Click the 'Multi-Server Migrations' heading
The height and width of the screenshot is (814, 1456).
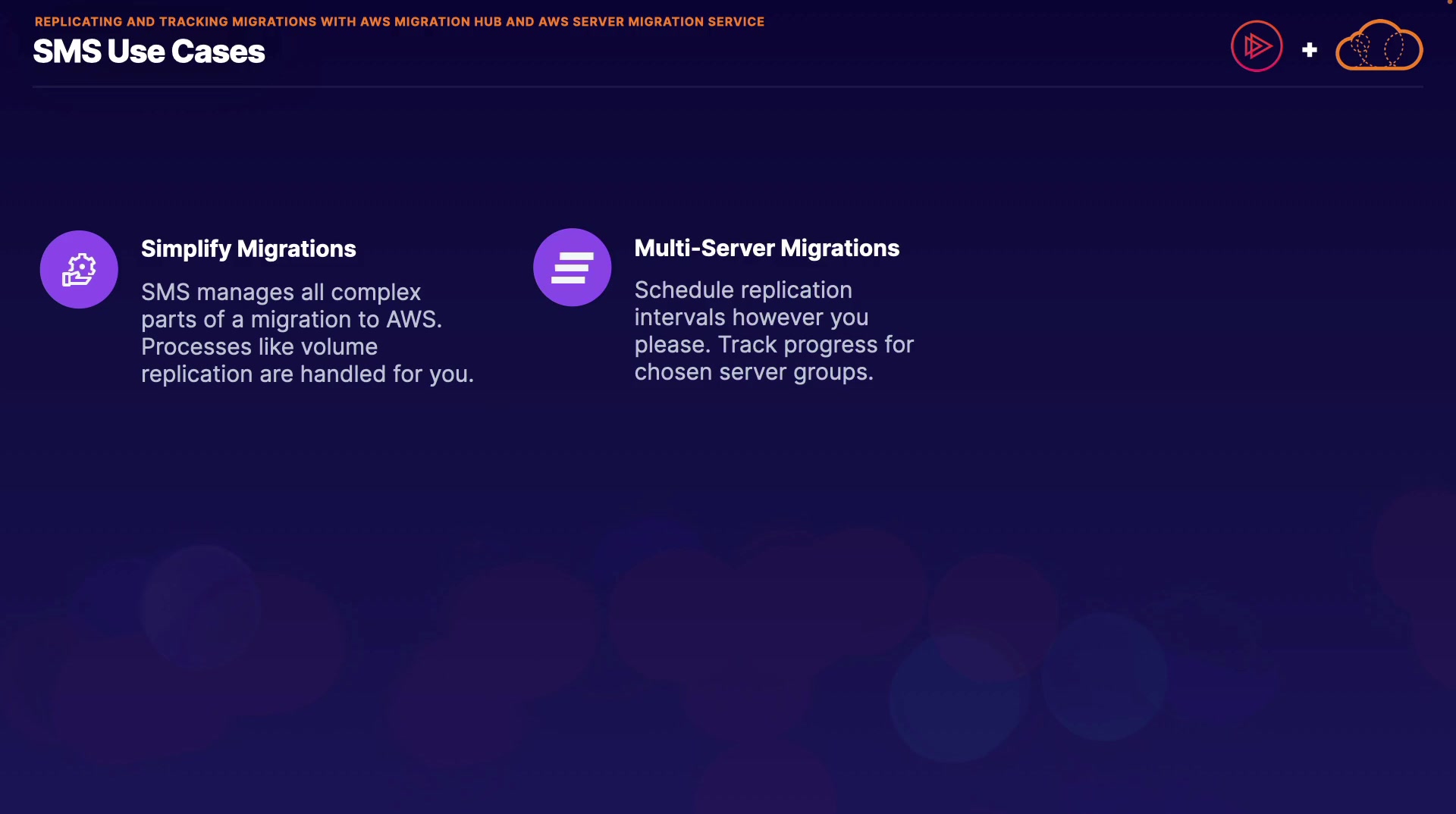(x=767, y=248)
